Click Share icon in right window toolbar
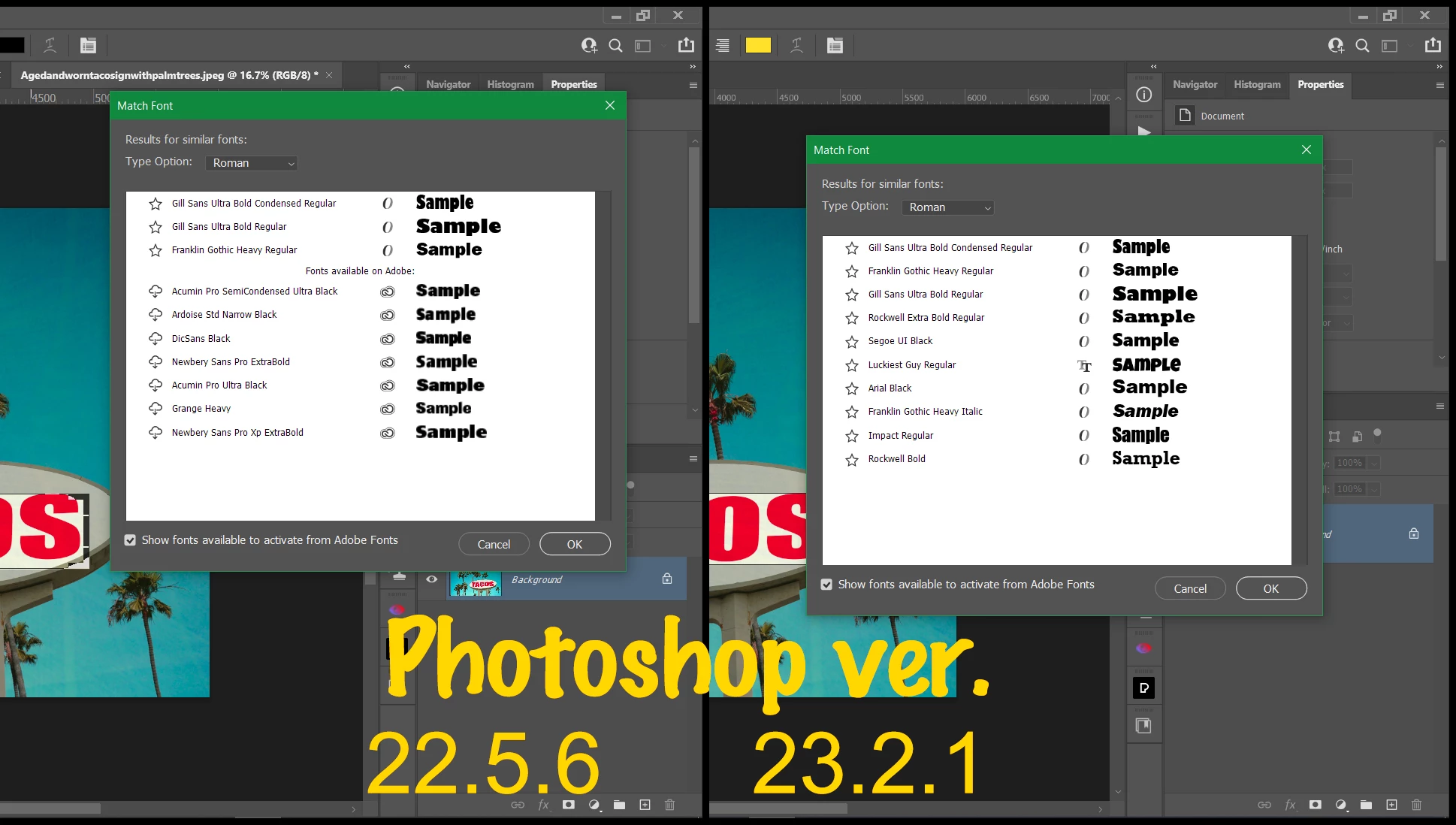Image resolution: width=1456 pixels, height=825 pixels. pos(1433,45)
